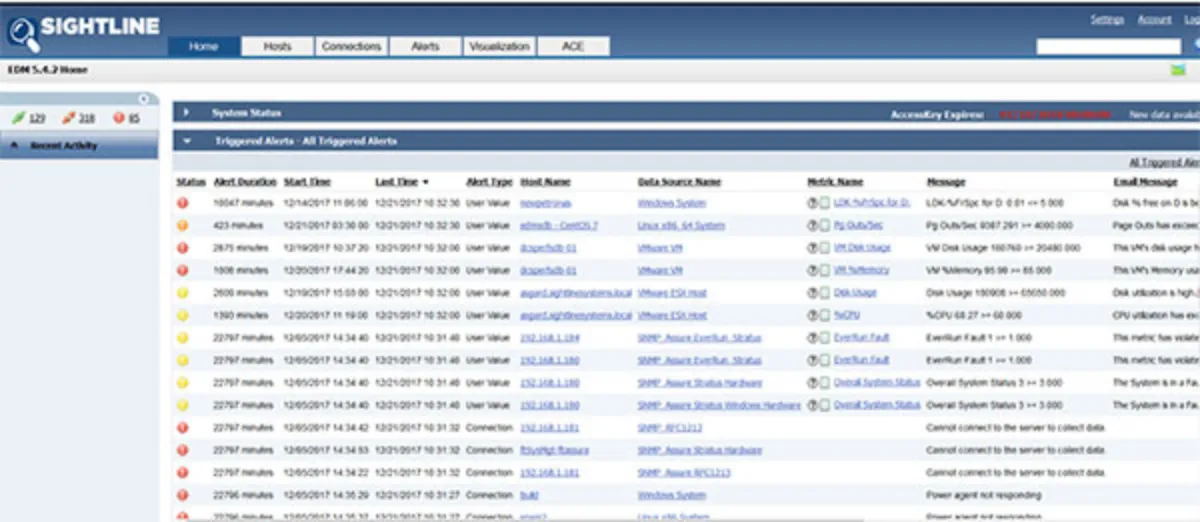
Task: Select the ACE tab
Action: pyautogui.click(x=573, y=46)
